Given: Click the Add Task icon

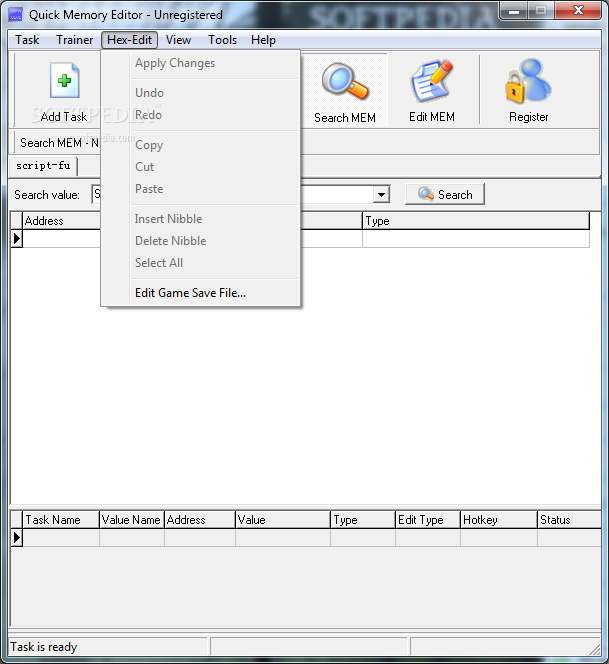Looking at the screenshot, I should point(64,80).
